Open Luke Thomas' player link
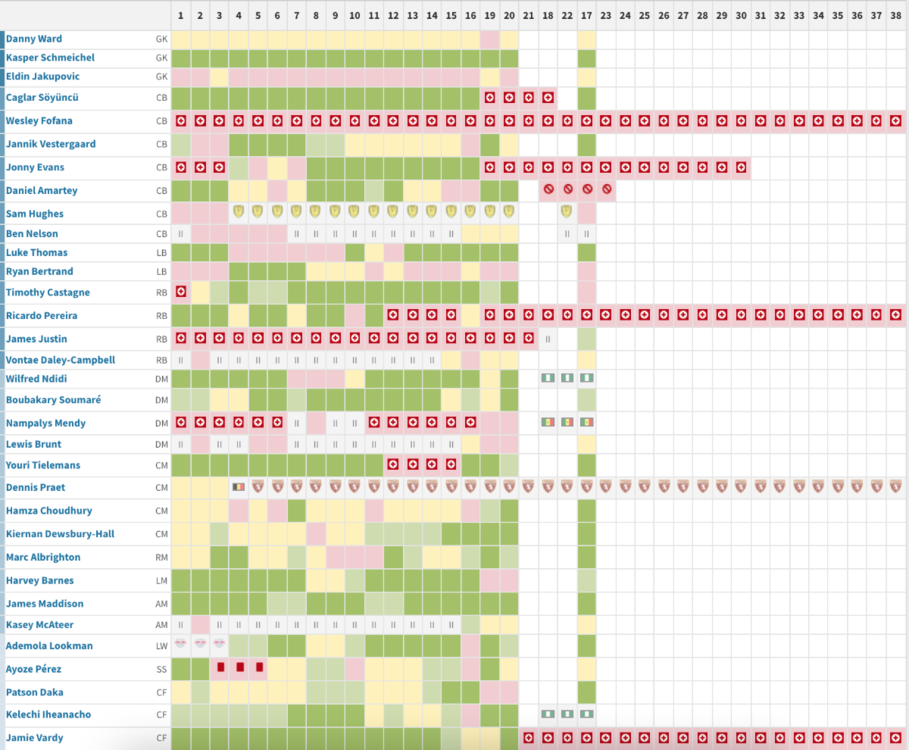 pyautogui.click(x=37, y=252)
